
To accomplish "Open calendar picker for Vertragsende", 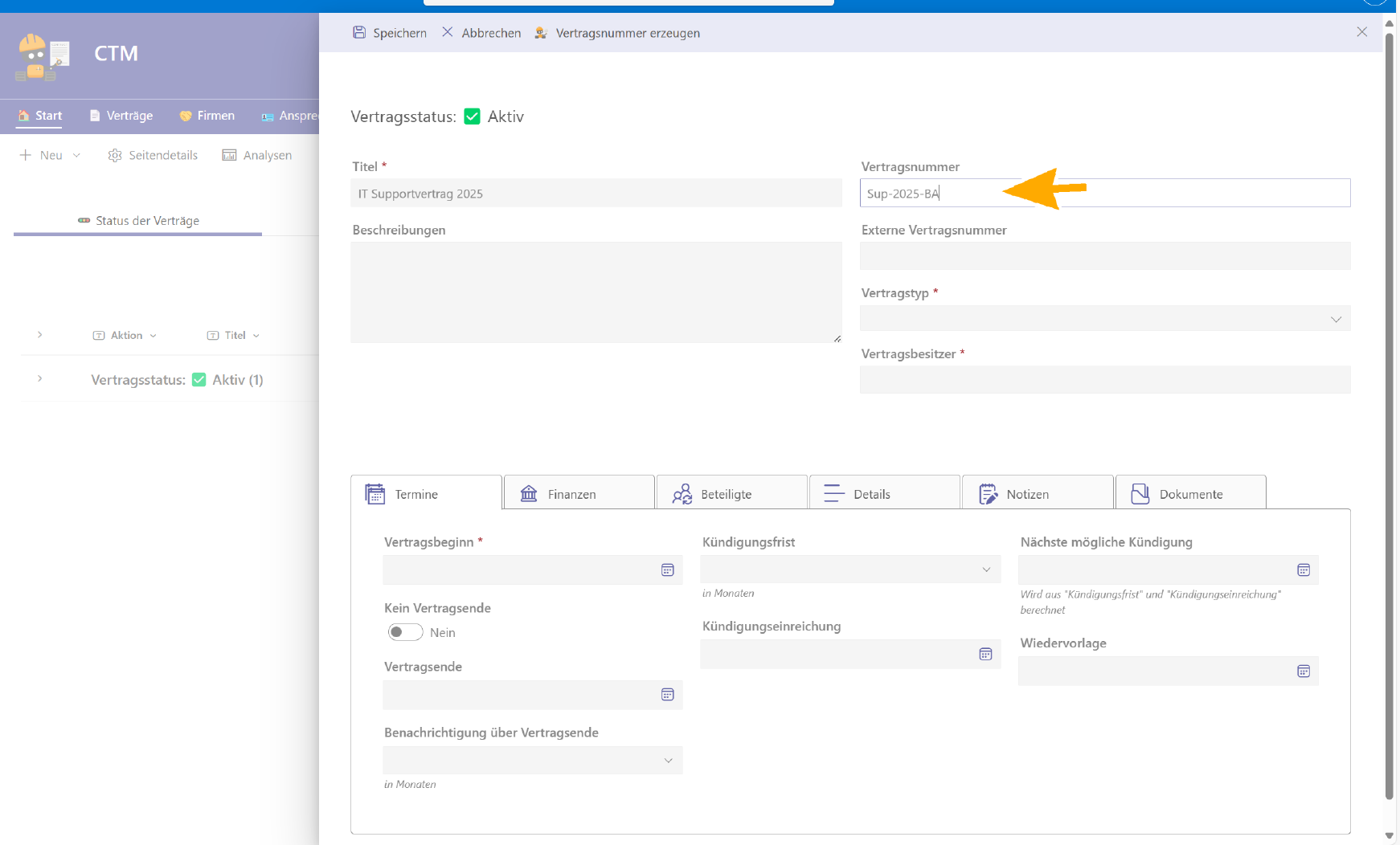I will 667,695.
